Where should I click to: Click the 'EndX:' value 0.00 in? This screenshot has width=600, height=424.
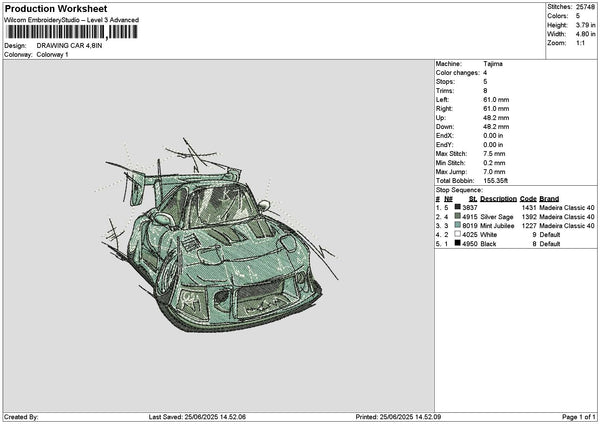coord(493,136)
